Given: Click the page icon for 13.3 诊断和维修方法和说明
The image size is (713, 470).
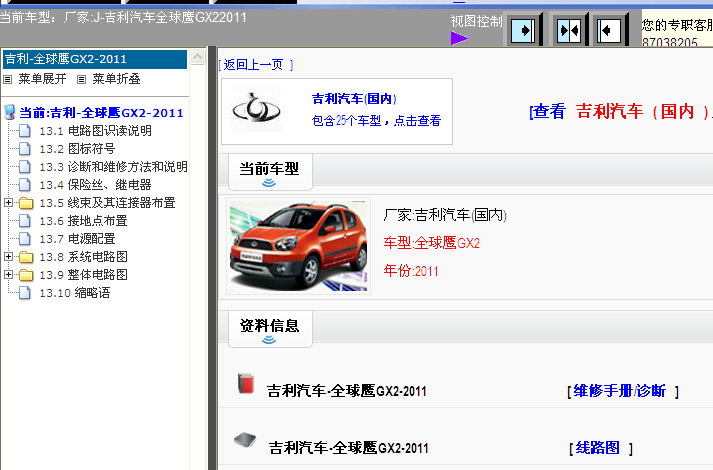Looking at the screenshot, I should point(25,167).
